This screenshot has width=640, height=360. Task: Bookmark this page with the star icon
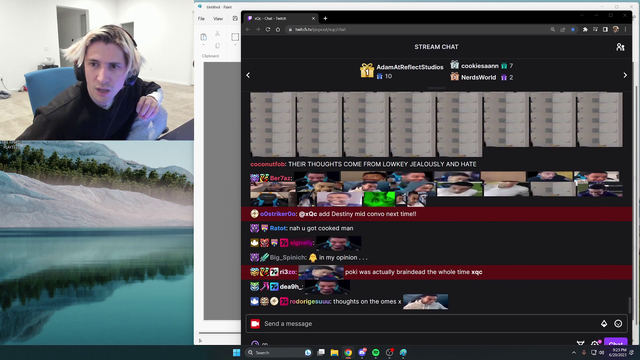573,29
